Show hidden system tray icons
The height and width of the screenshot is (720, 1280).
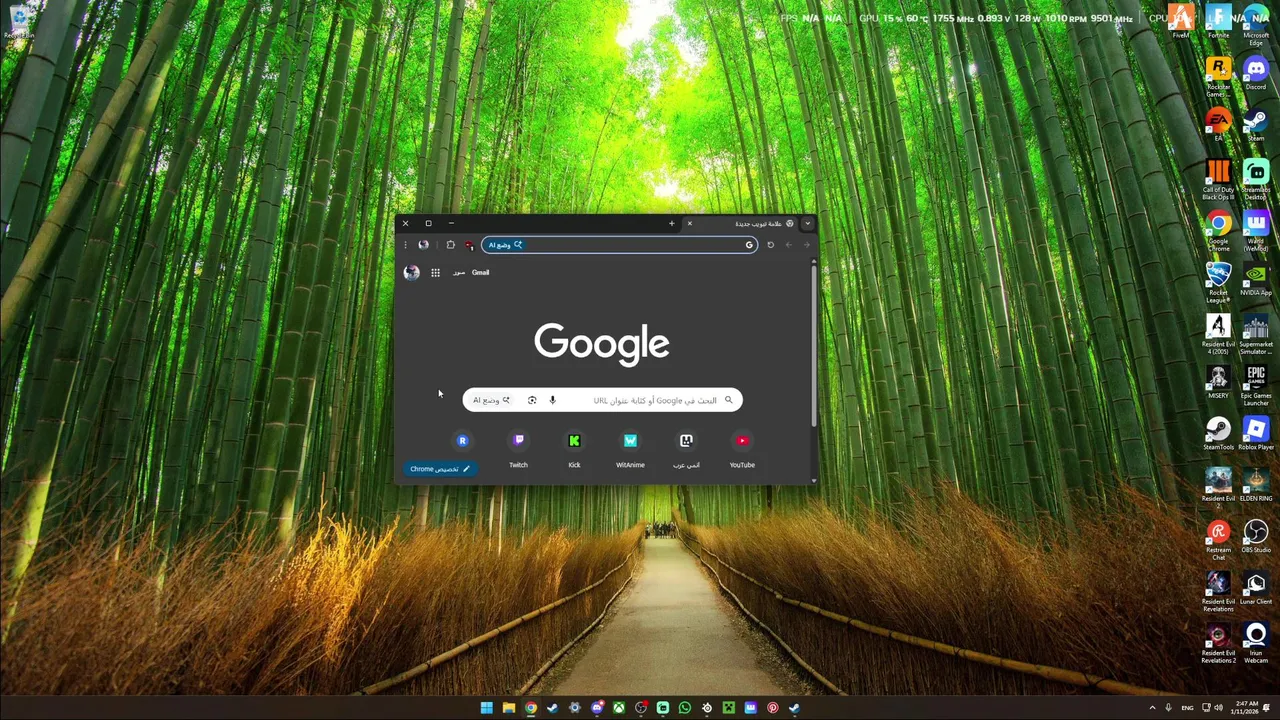pos(1152,708)
